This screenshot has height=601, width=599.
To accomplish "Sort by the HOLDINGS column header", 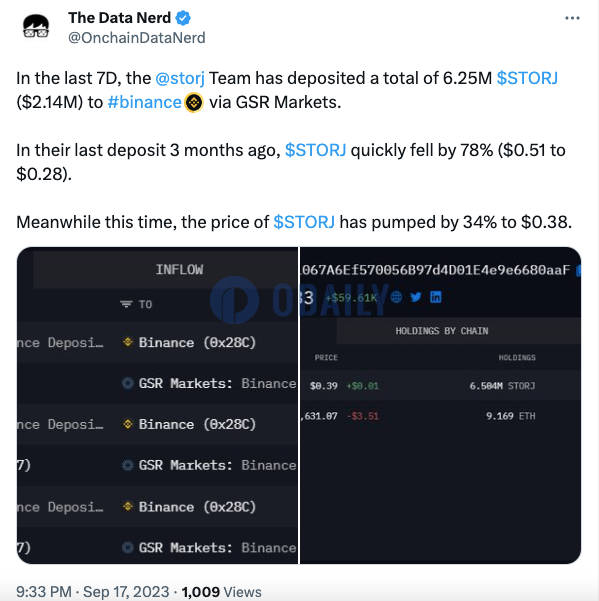I will pyautogui.click(x=517, y=358).
